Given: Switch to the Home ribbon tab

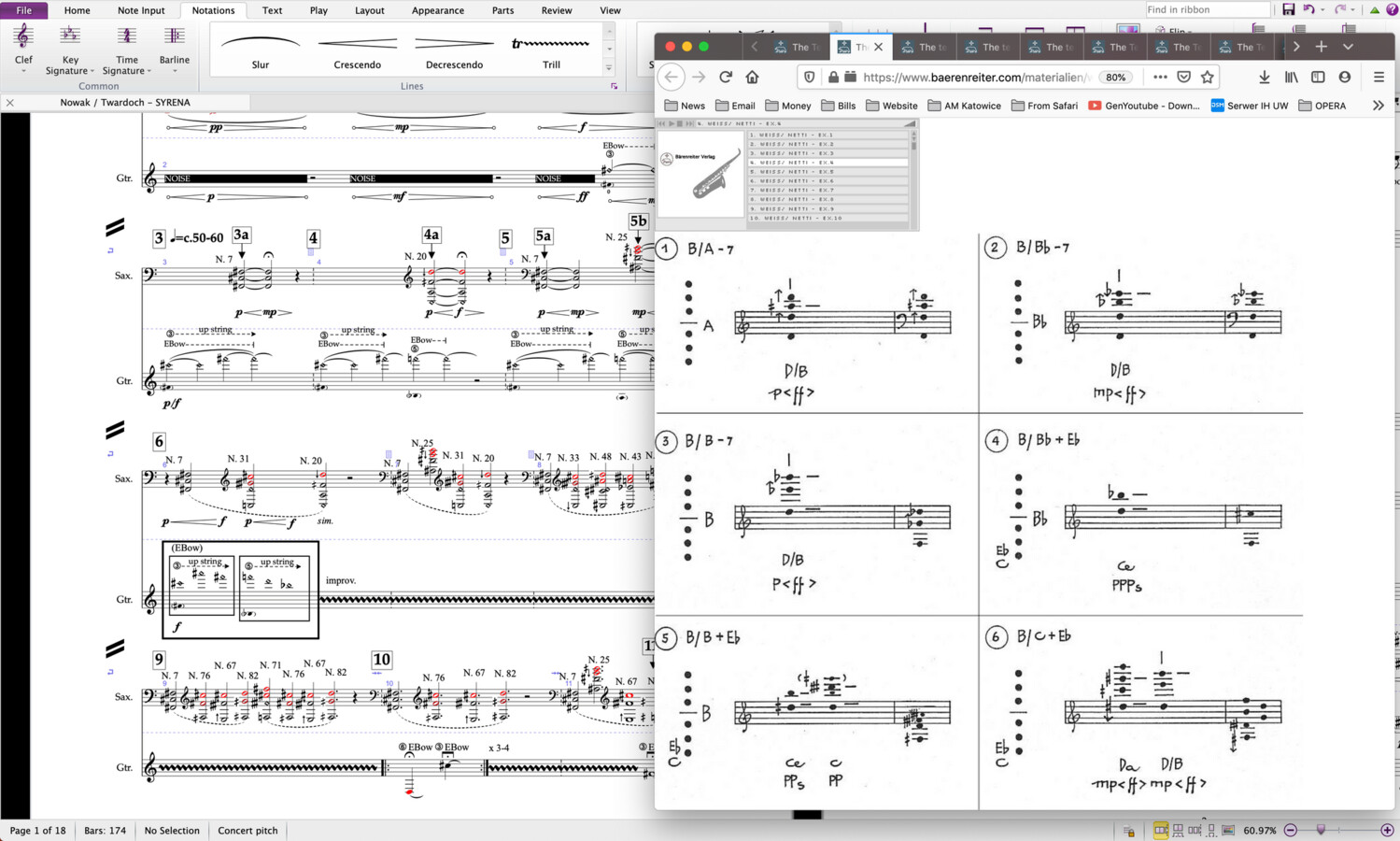Looking at the screenshot, I should point(77,10).
